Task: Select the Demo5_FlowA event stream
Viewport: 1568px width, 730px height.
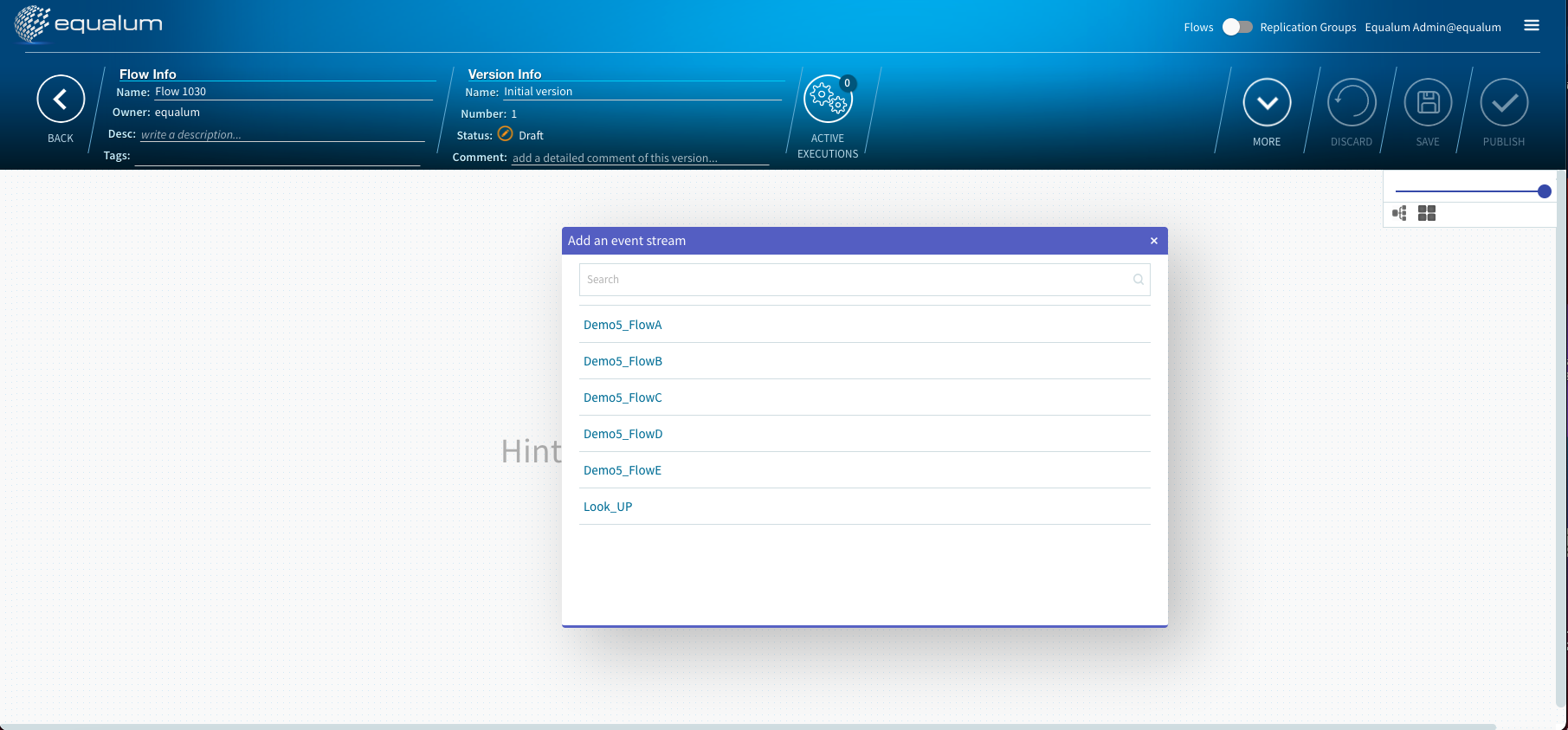Action: [865, 325]
